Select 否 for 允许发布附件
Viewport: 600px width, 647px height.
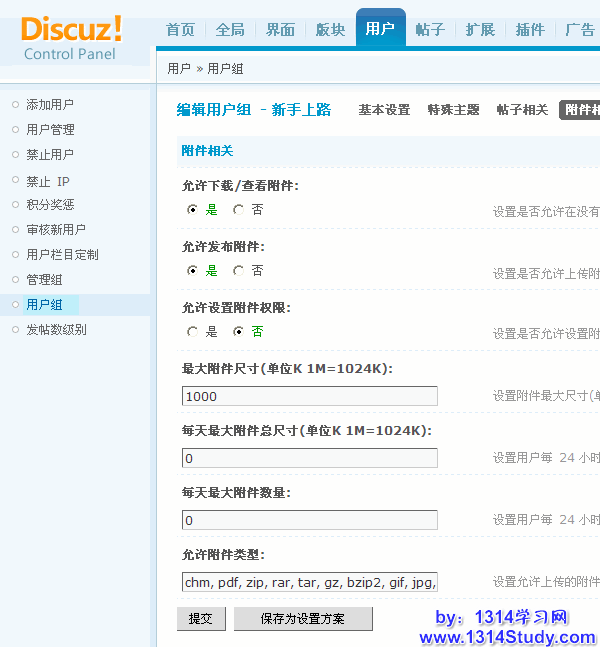tap(238, 271)
